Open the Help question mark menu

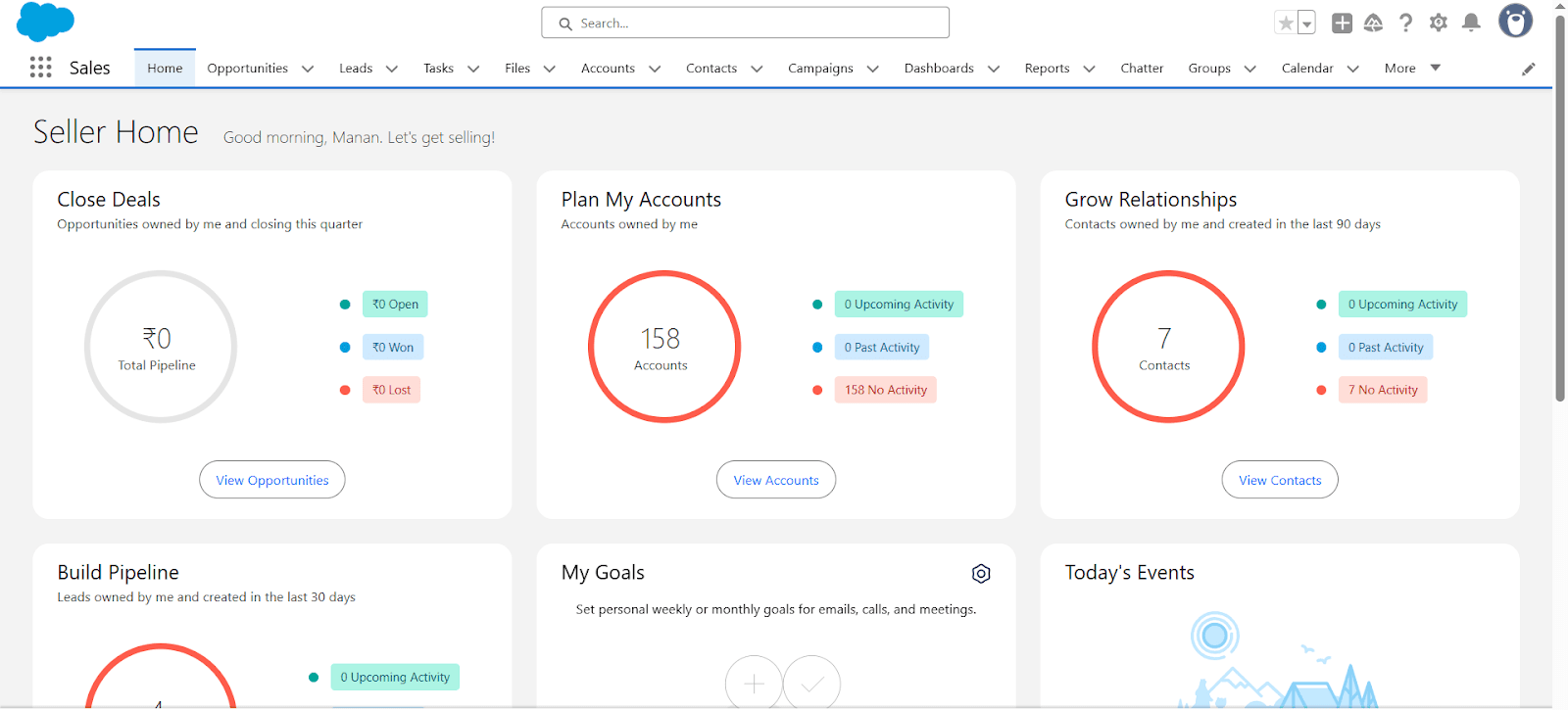click(x=1405, y=23)
